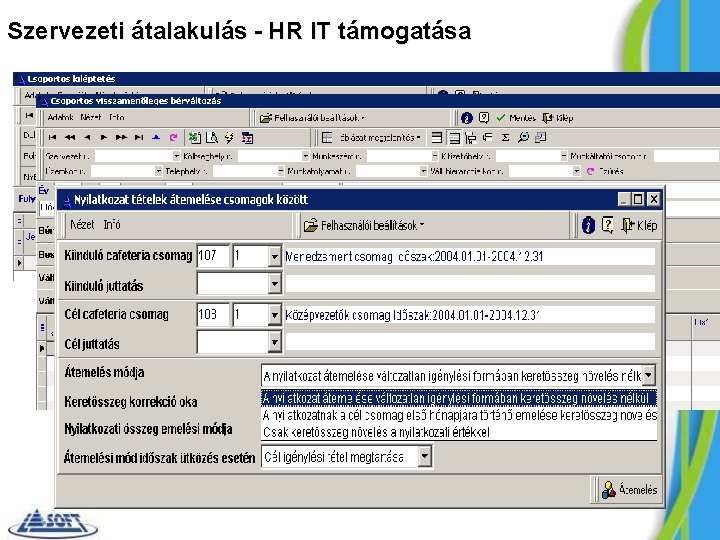Screen dimensions: 720x540
Task: Open Cél cafeteria csomag dropdown arrow
Action: point(275,315)
